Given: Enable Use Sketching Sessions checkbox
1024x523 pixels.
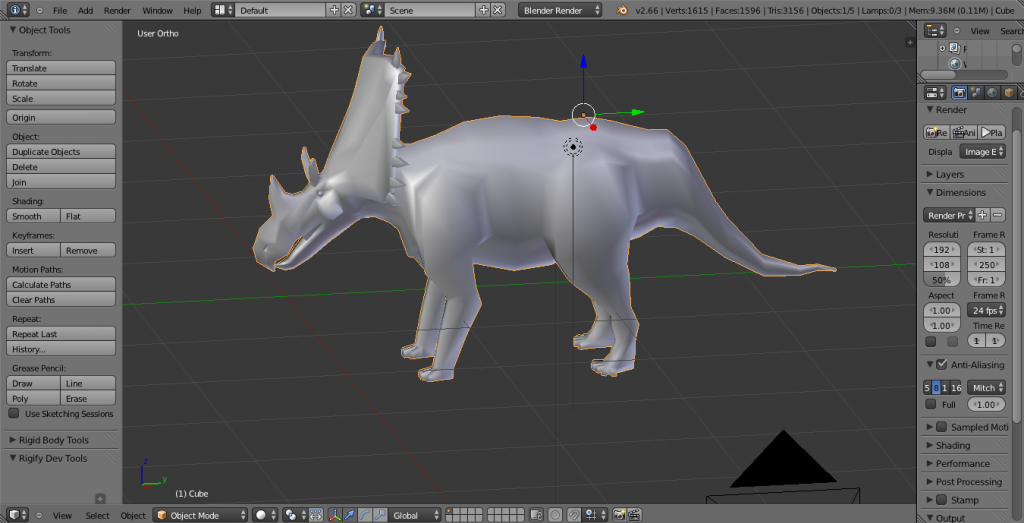Looking at the screenshot, I should 14,413.
